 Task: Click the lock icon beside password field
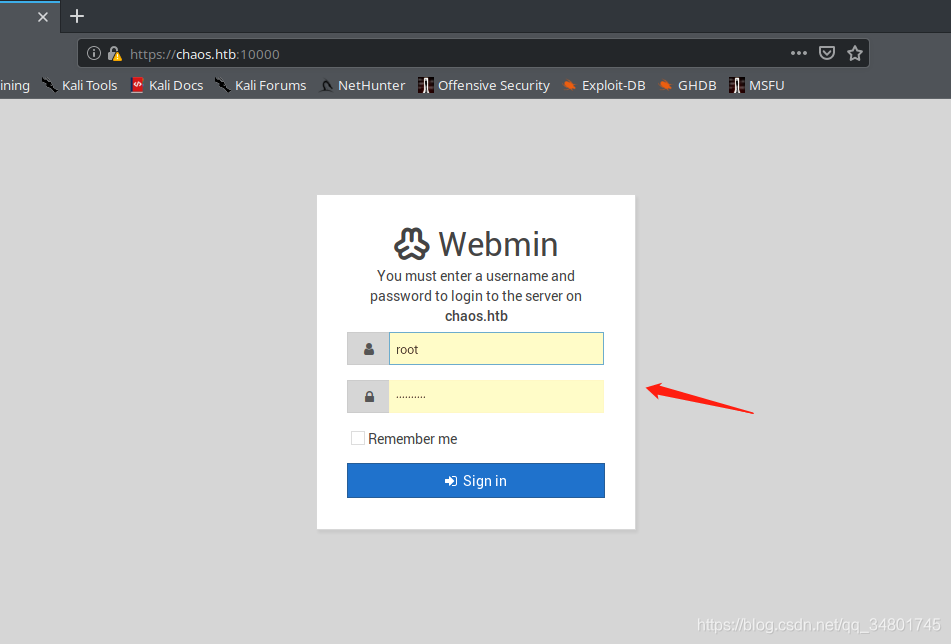click(368, 397)
